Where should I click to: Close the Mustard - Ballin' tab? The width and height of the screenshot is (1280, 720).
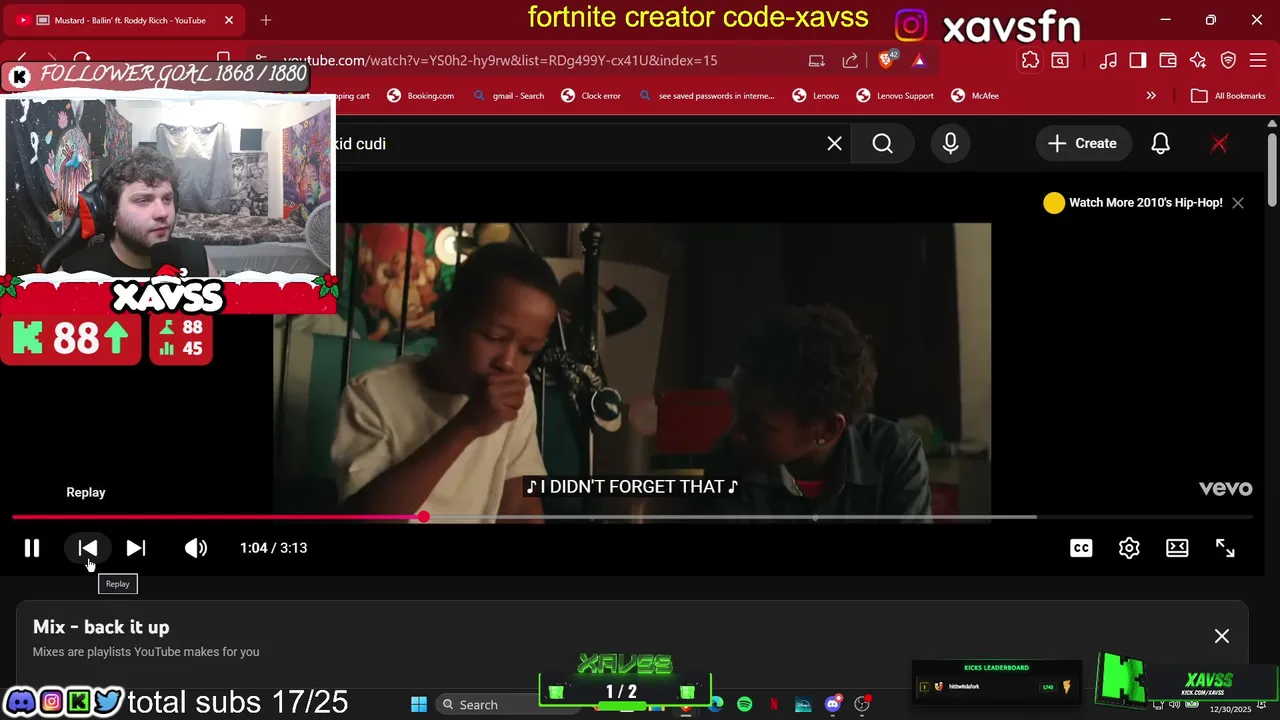(229, 20)
